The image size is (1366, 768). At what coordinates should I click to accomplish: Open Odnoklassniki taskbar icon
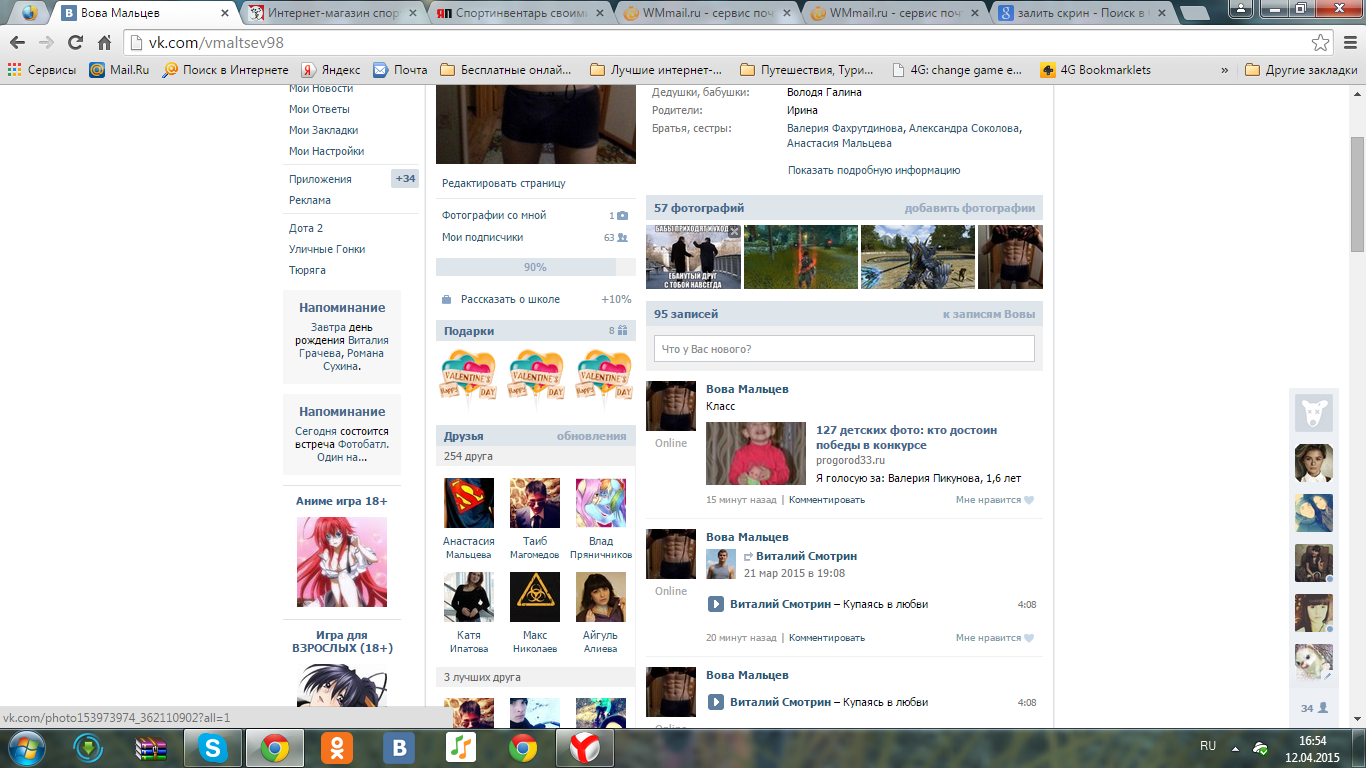(336, 747)
